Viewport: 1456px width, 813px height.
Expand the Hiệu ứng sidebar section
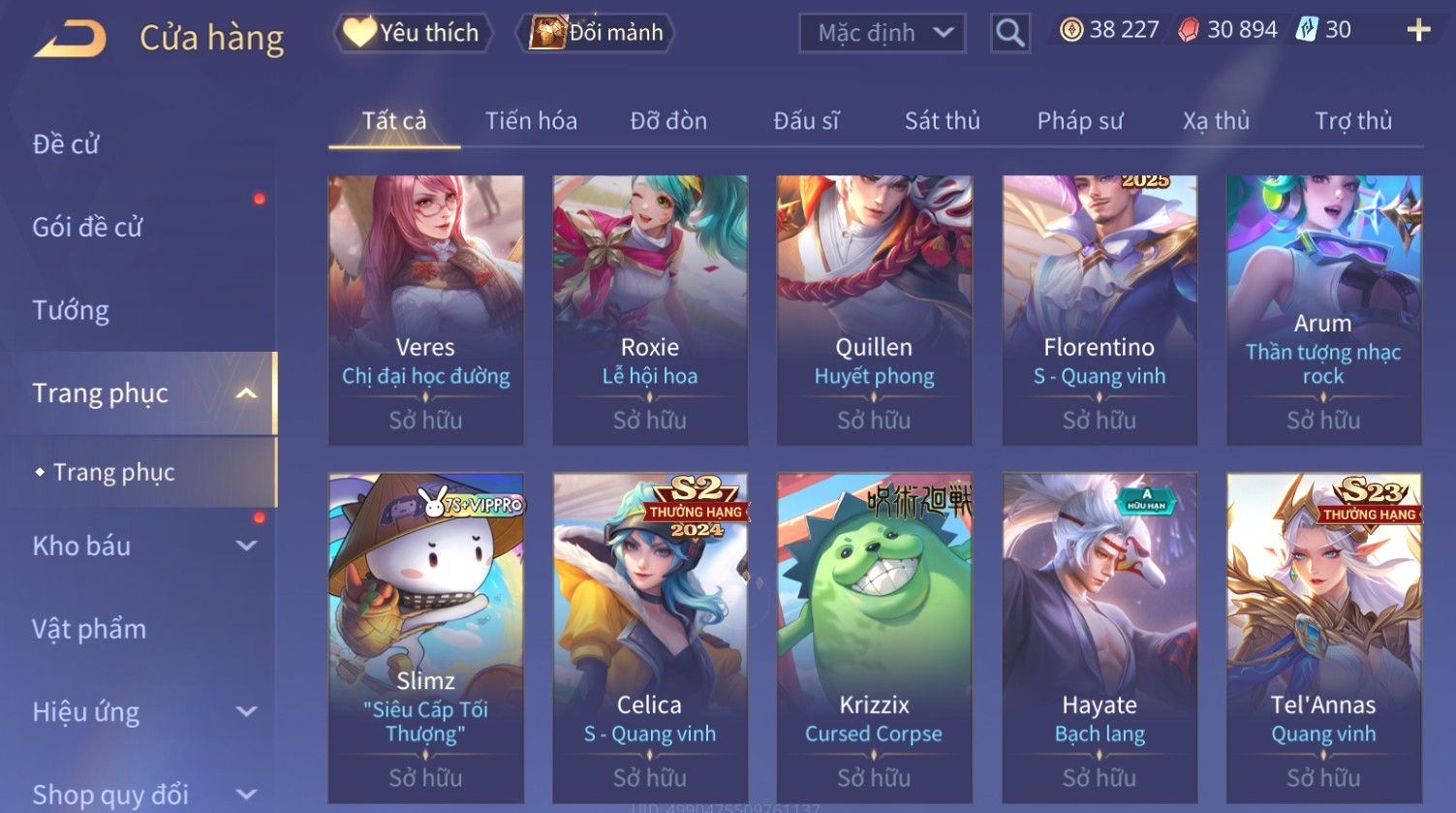[x=247, y=711]
